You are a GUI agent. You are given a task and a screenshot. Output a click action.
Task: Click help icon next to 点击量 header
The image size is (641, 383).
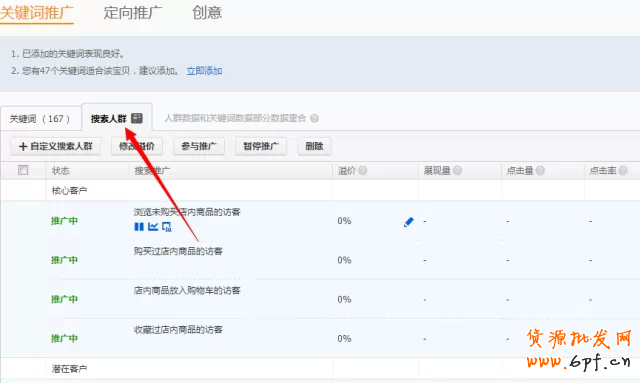pos(540,171)
